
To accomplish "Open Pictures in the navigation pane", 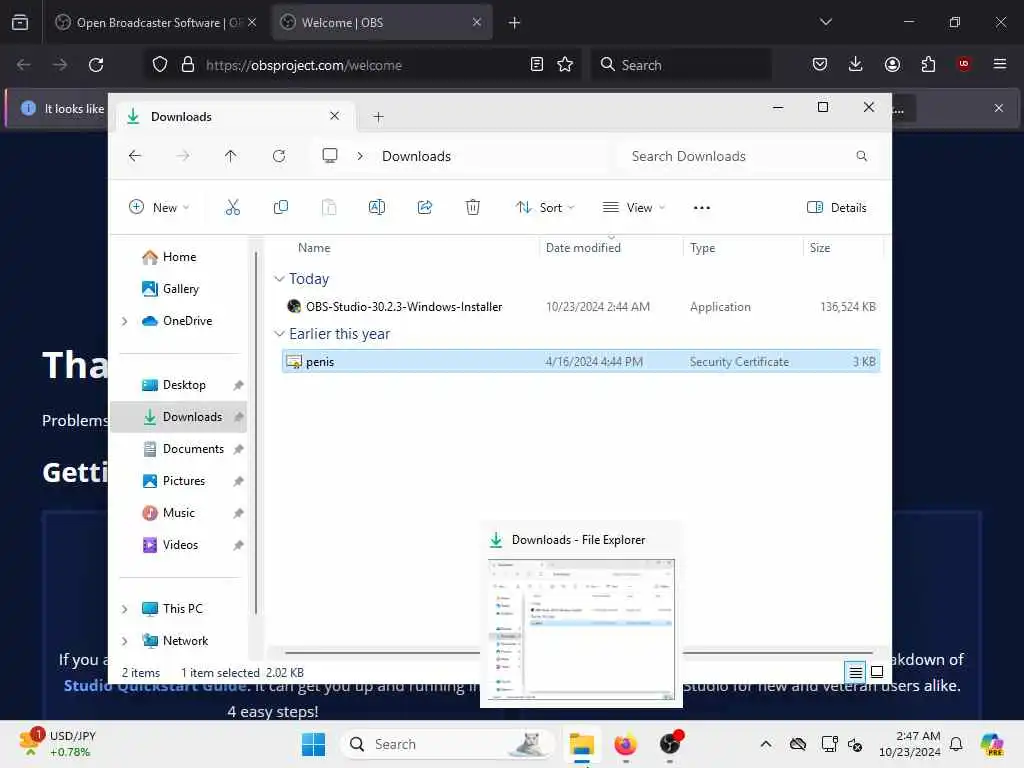I will pyautogui.click(x=184, y=481).
